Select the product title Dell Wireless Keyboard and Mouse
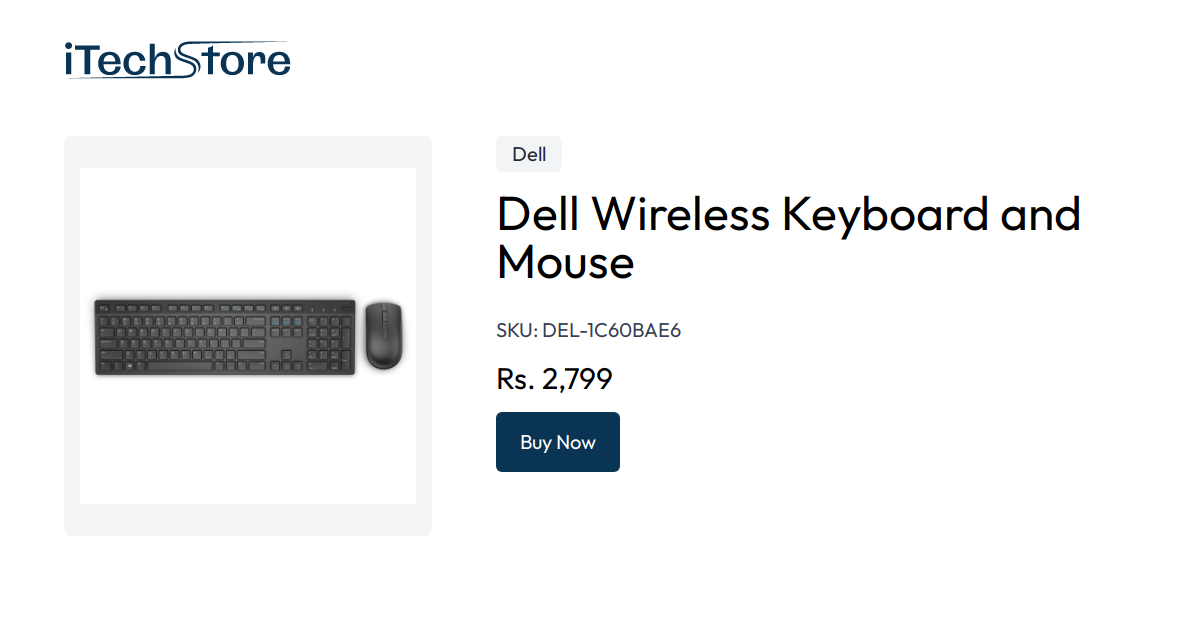 [x=788, y=238]
